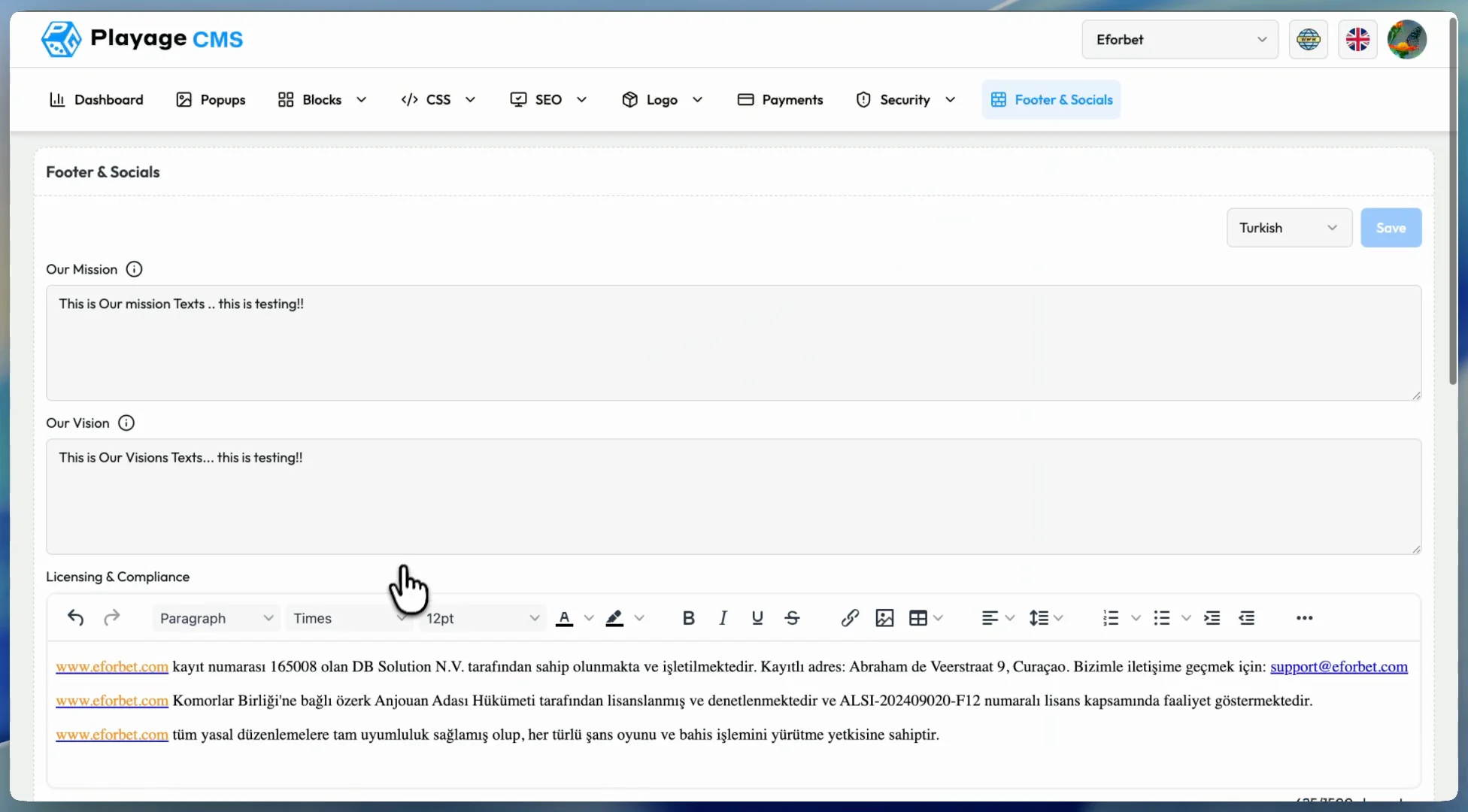Open the Times font family dropdown
Viewport: 1468px width, 812px height.
(350, 618)
